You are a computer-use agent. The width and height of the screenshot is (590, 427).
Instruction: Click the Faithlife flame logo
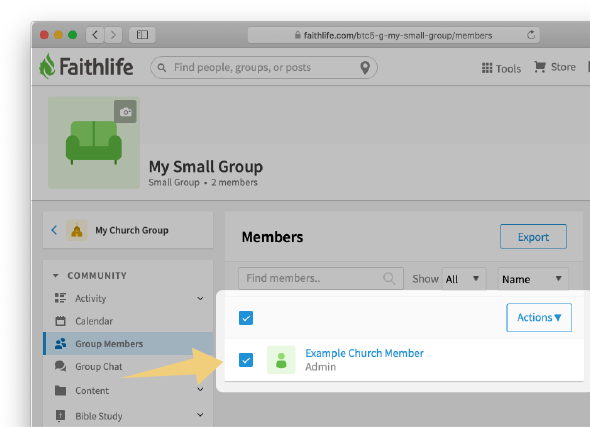click(47, 66)
